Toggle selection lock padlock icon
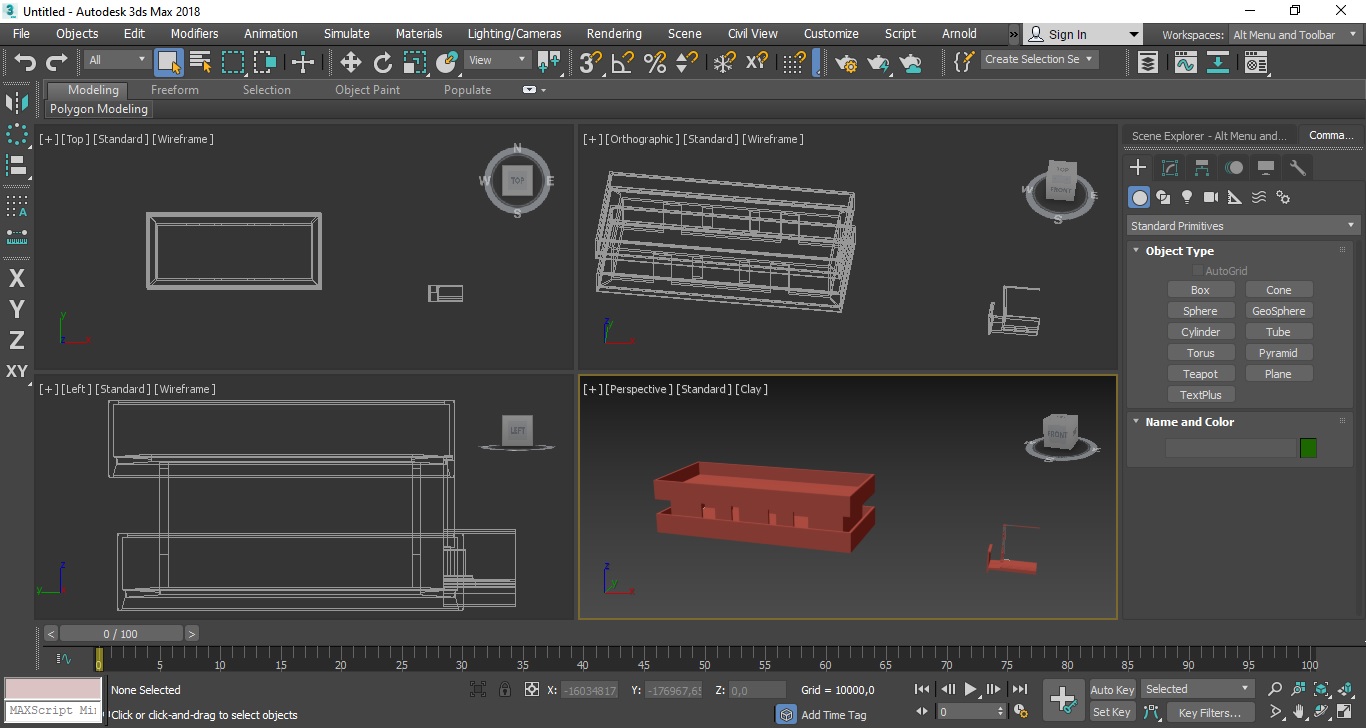 click(505, 689)
